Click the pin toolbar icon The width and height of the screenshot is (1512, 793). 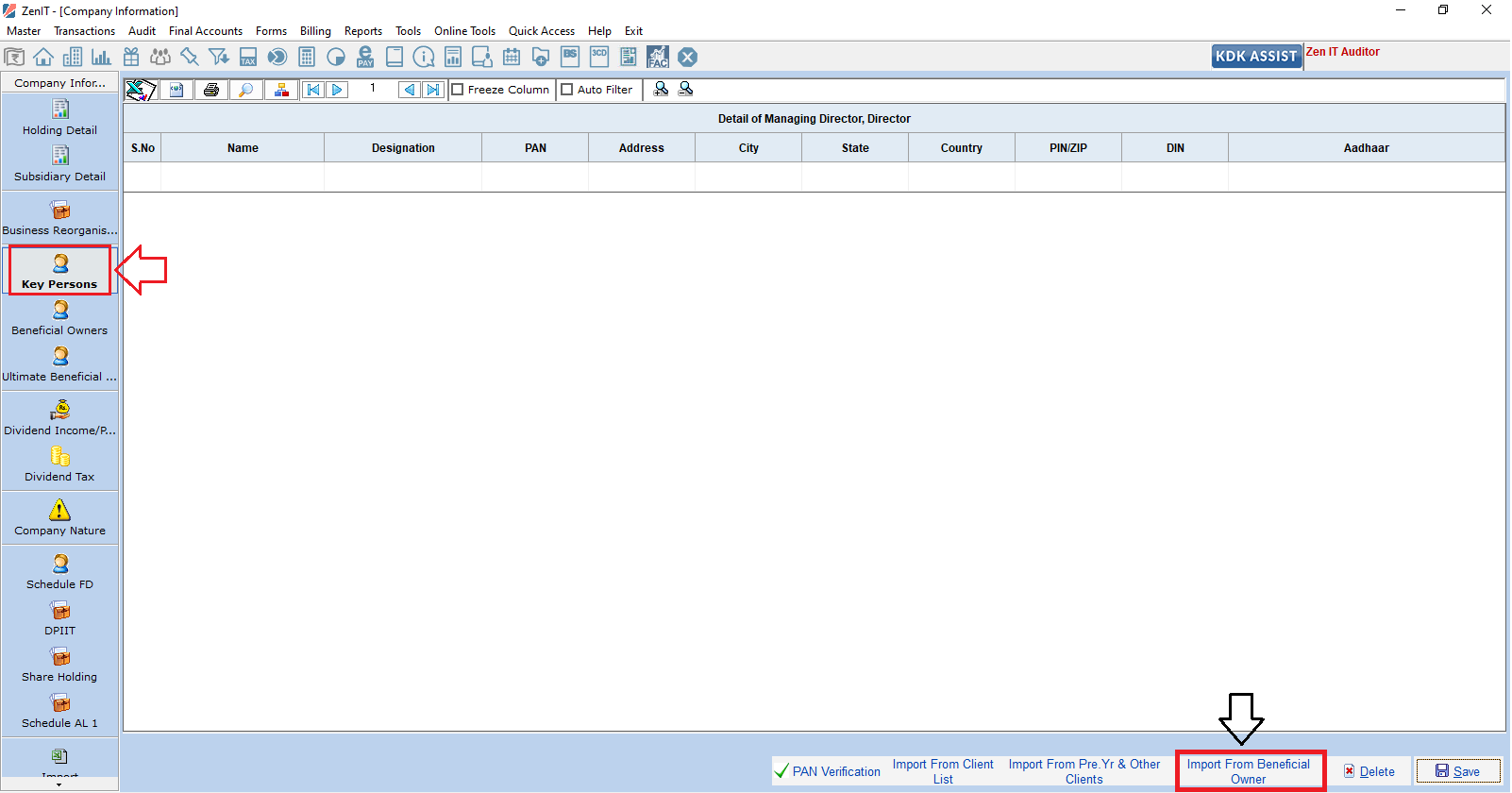click(190, 57)
